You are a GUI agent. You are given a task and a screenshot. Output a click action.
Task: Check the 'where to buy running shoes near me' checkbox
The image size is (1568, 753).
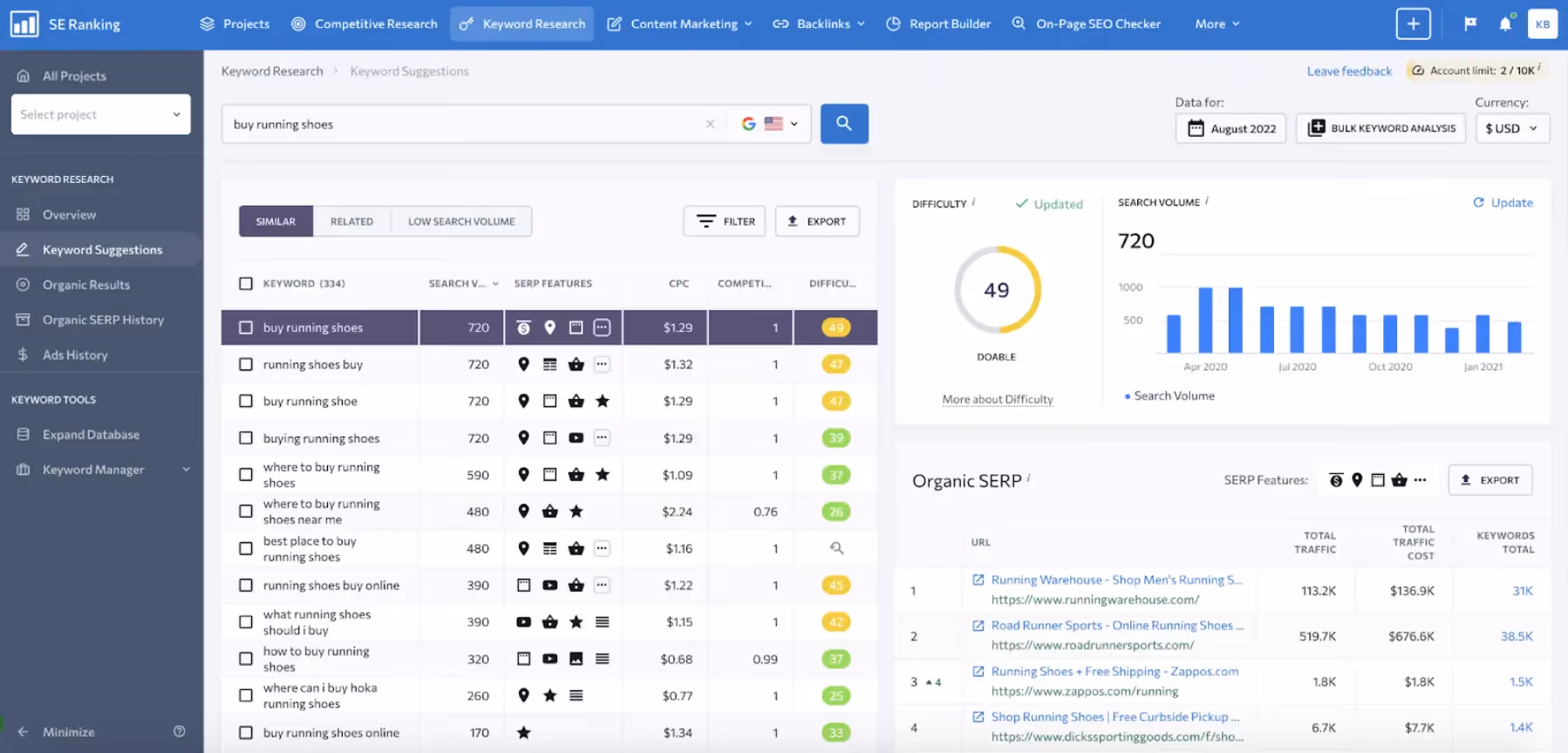pos(246,512)
